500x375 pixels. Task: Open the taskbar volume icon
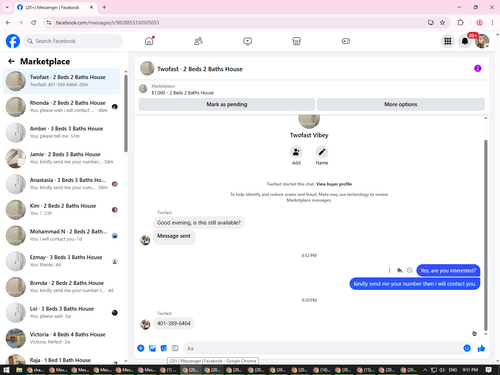442,370
